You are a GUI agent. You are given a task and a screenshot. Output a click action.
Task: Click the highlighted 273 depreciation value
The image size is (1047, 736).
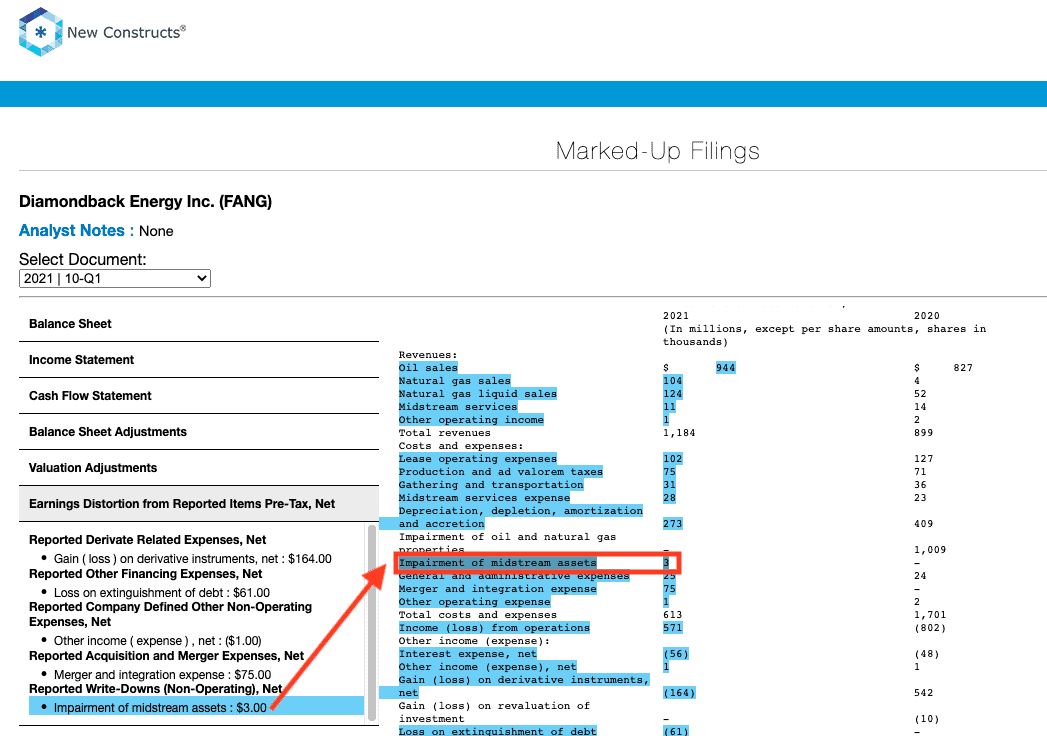tap(672, 524)
